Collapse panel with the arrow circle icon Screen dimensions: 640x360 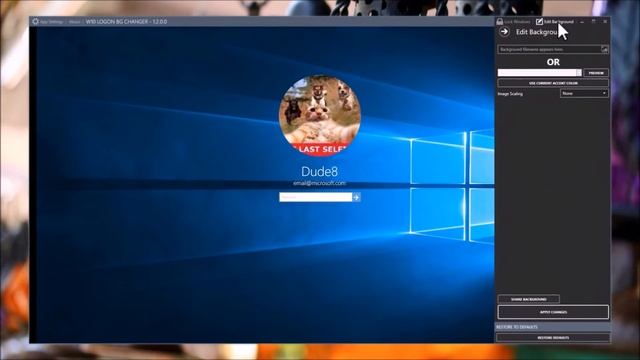click(504, 31)
